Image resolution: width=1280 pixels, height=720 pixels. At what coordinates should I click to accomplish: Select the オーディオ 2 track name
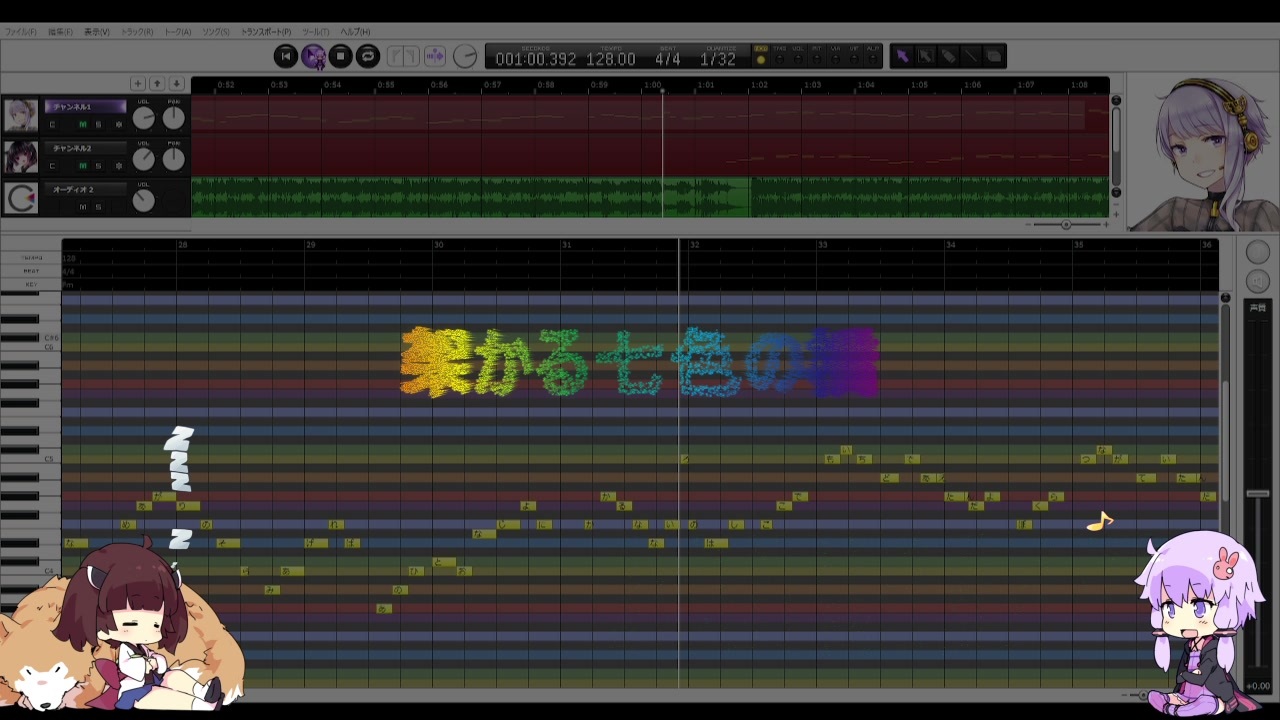[x=85, y=189]
